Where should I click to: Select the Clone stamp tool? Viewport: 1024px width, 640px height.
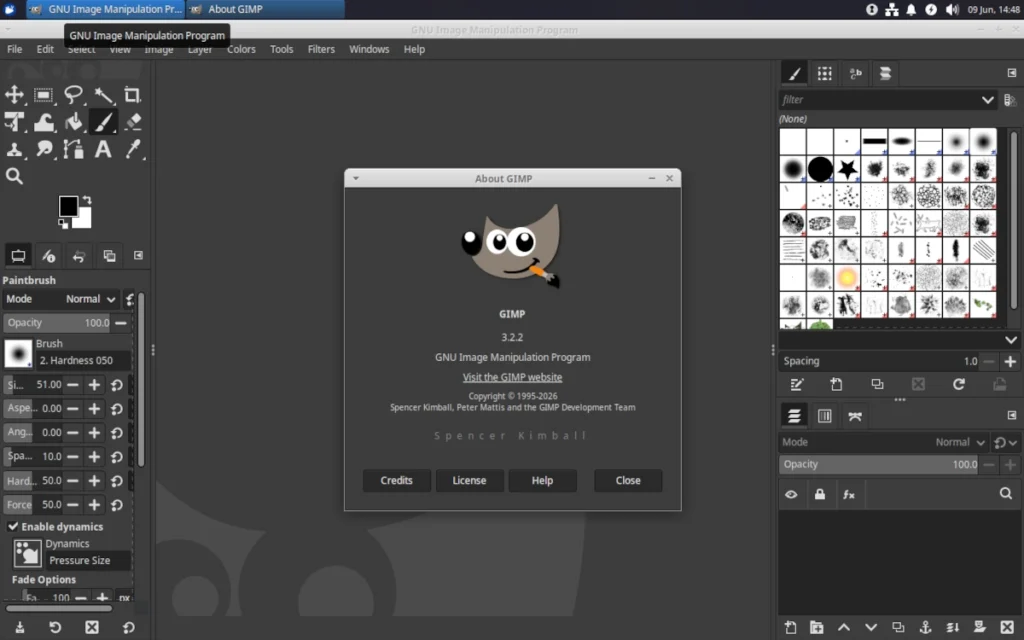pos(14,150)
